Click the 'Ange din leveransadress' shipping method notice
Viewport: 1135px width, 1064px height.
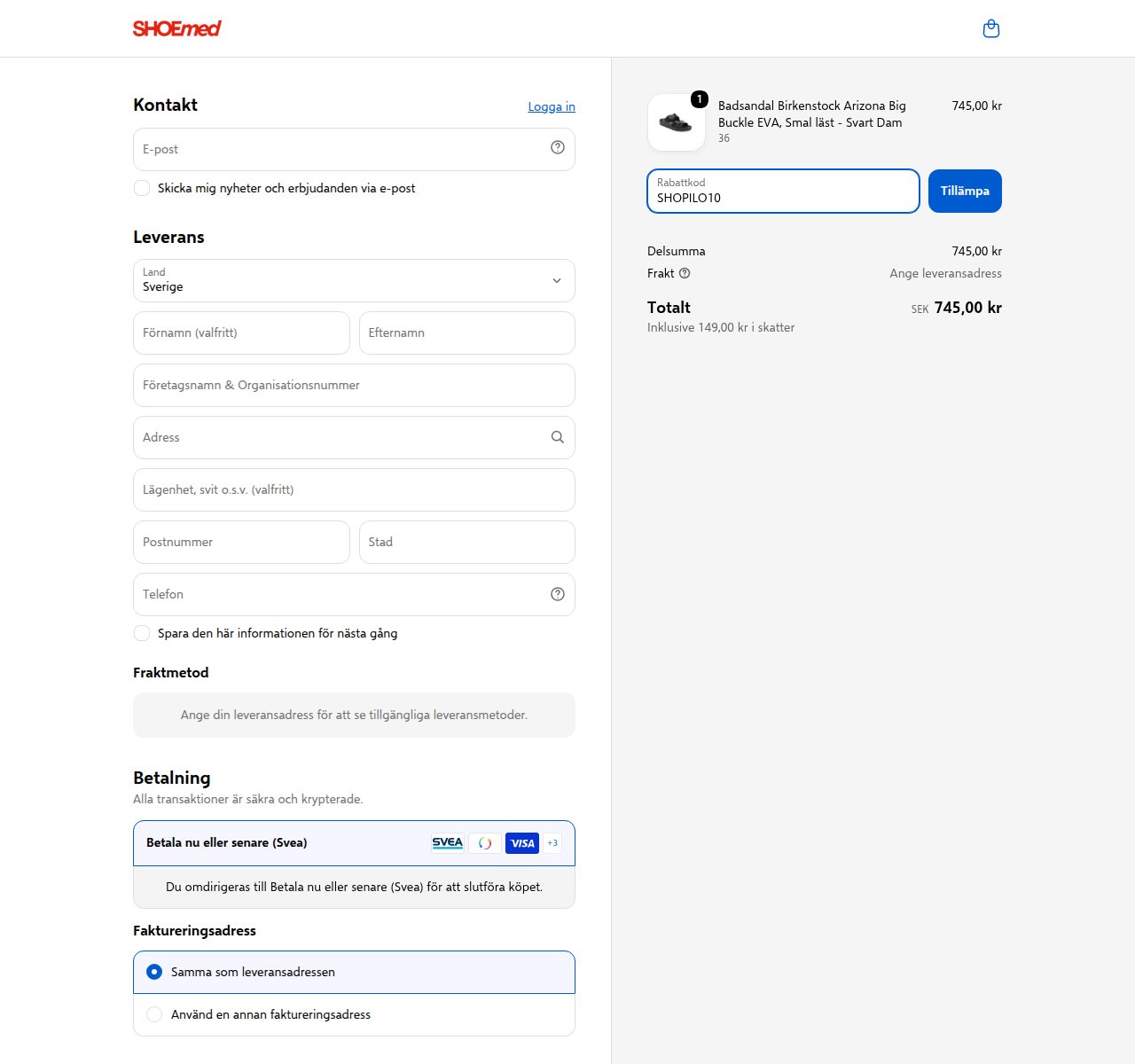pyautogui.click(x=354, y=715)
